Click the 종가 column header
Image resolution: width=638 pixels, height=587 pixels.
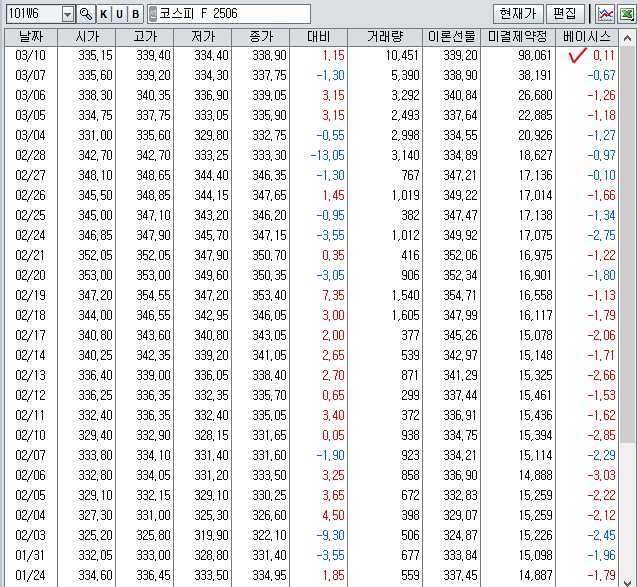pyautogui.click(x=261, y=36)
